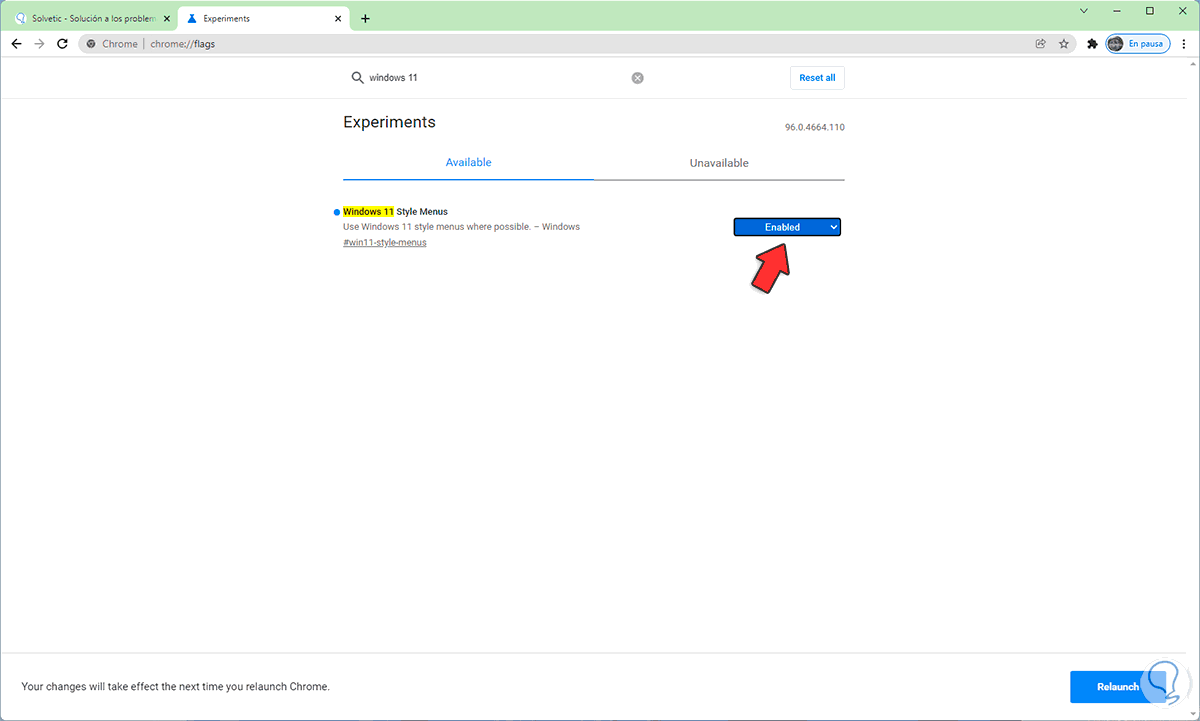Viewport: 1200px width, 721px height.
Task: Bookmark this page with the star icon
Action: pyautogui.click(x=1064, y=44)
